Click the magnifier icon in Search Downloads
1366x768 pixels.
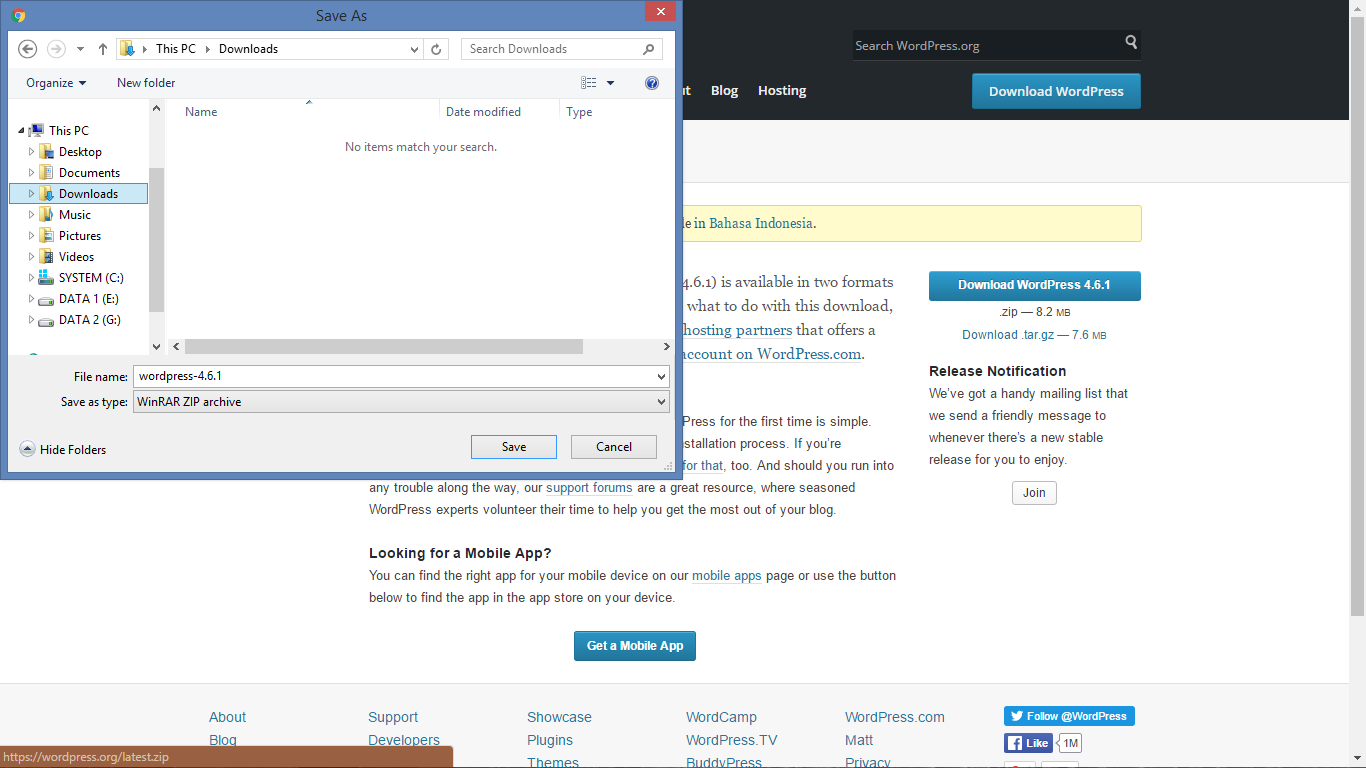[x=648, y=48]
